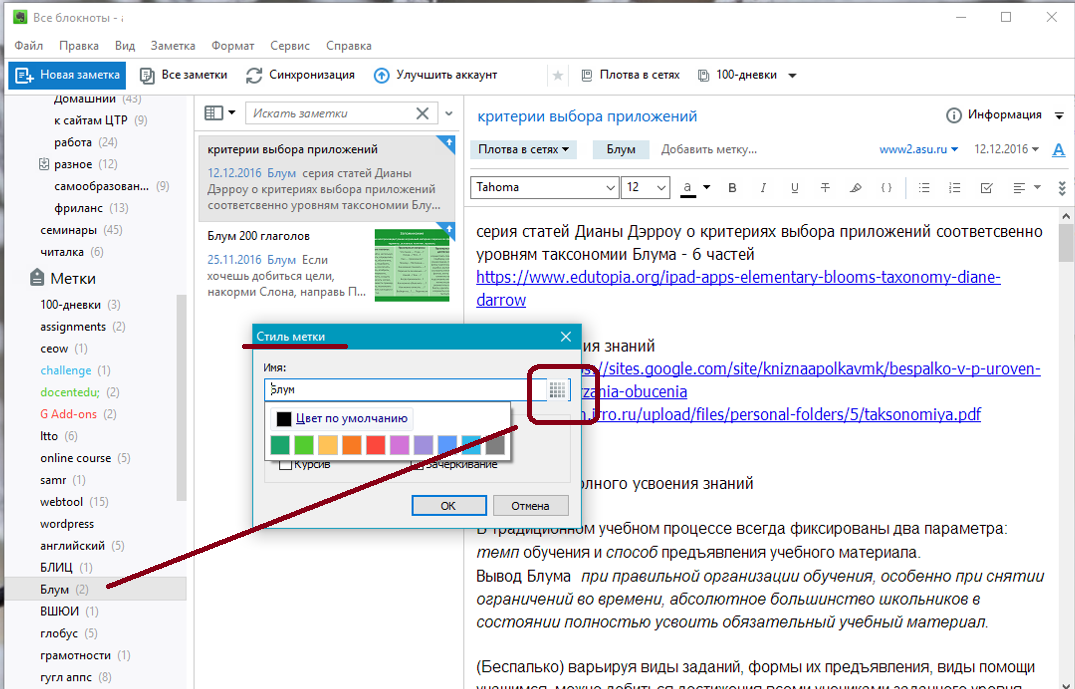This screenshot has width=1075, height=689.
Task: Open the Формат menu
Action: click(232, 46)
